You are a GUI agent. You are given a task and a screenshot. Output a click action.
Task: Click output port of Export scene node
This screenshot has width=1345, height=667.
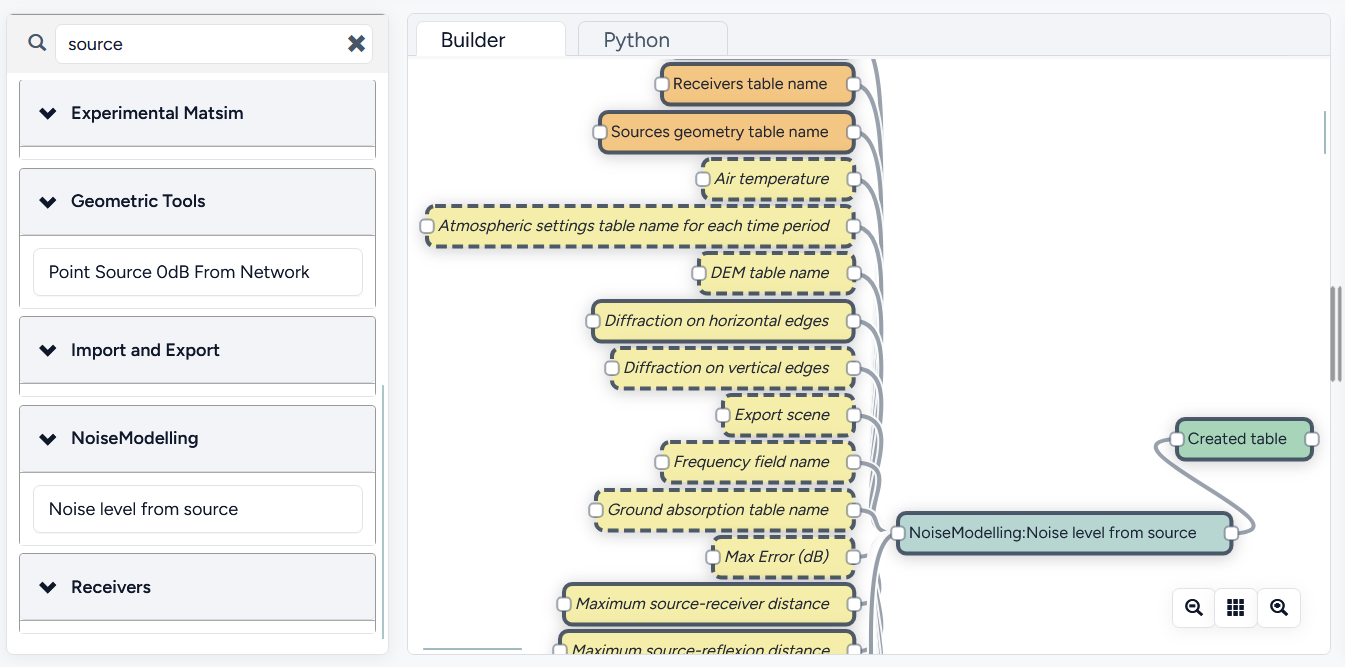(x=853, y=415)
